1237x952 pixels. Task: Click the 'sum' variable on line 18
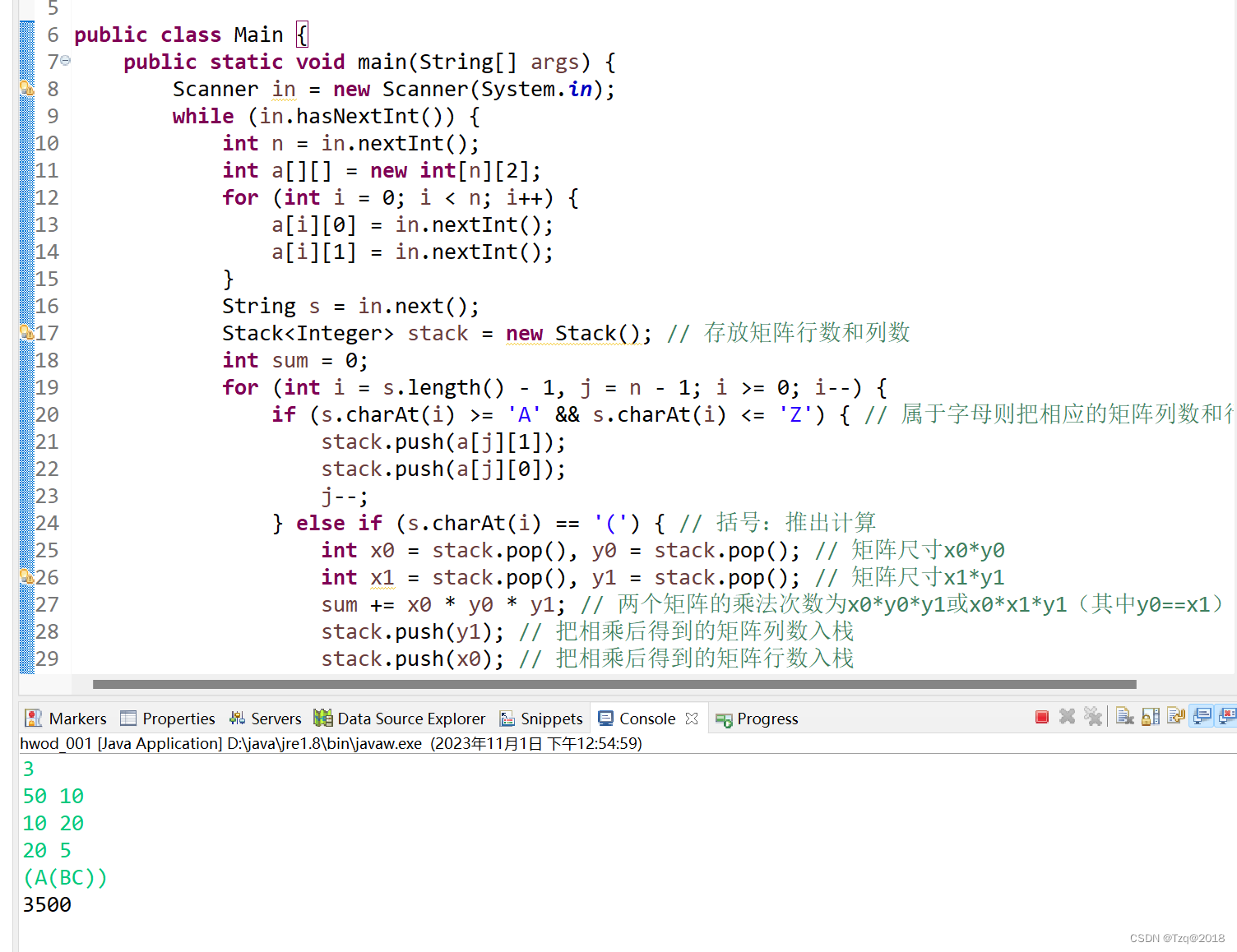290,360
